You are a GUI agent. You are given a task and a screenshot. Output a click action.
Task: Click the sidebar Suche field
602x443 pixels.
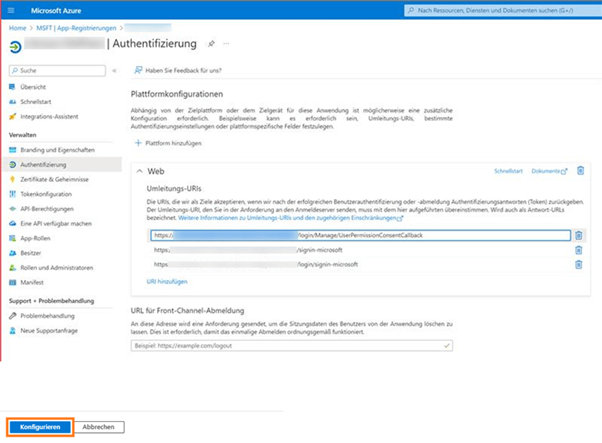tap(57, 71)
